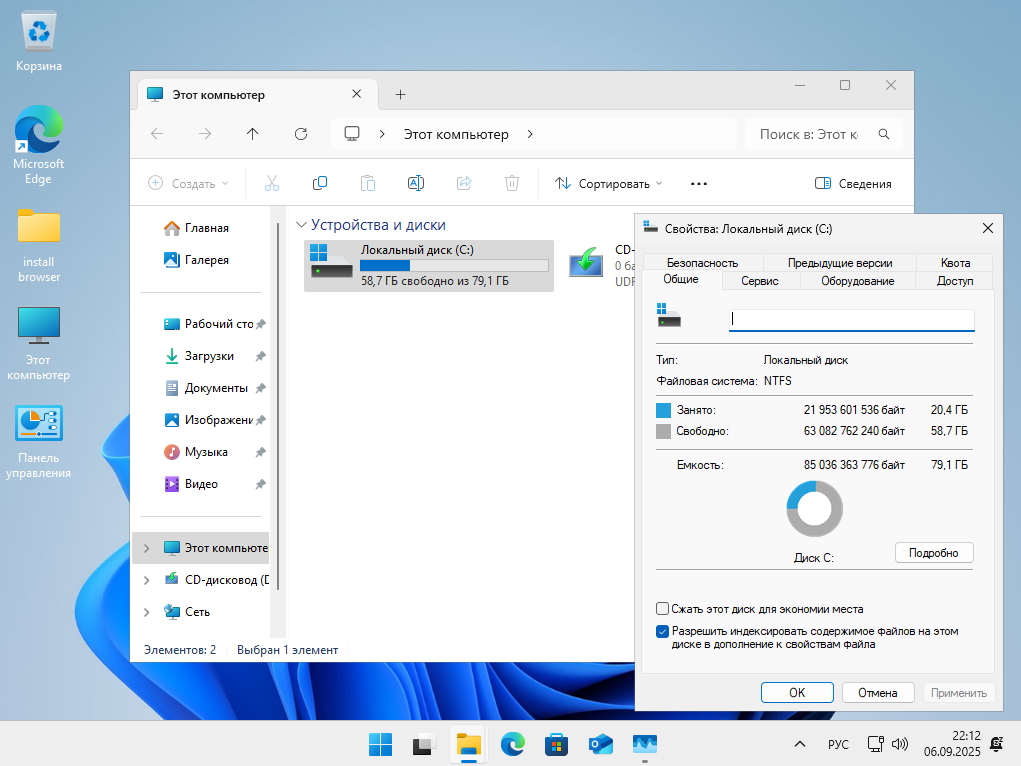Click the Share icon in Explorer toolbar
Image resolution: width=1021 pixels, height=766 pixels.
point(464,183)
